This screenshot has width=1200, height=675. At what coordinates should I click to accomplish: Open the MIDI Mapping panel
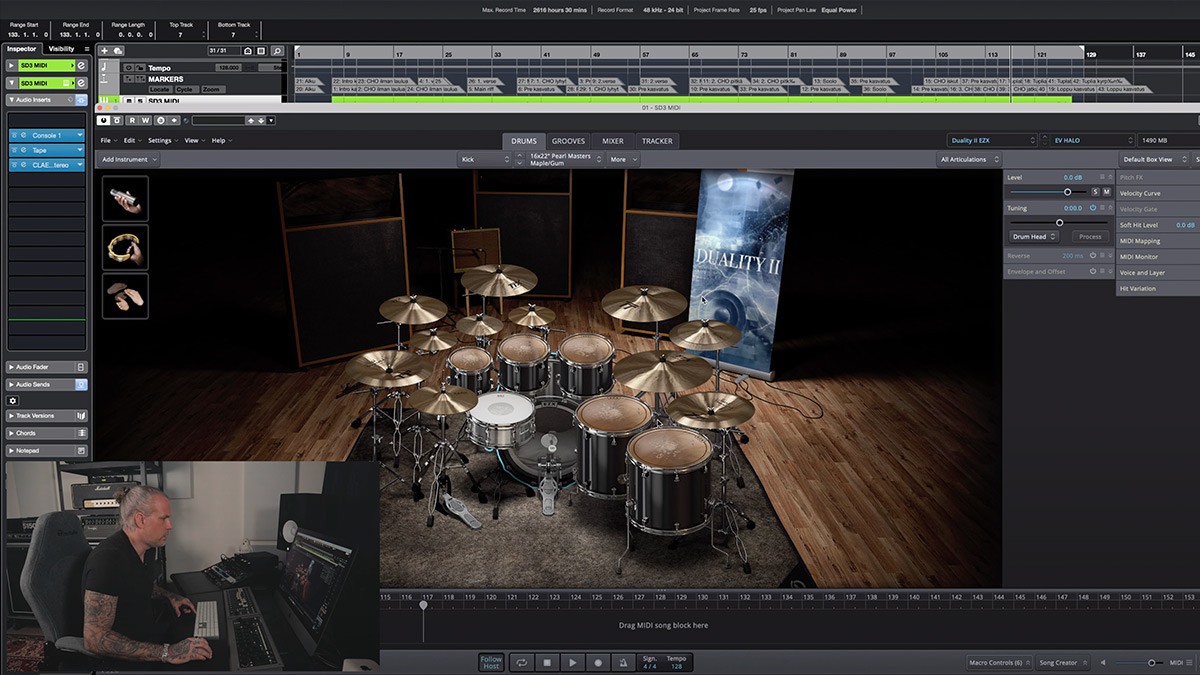(1158, 241)
